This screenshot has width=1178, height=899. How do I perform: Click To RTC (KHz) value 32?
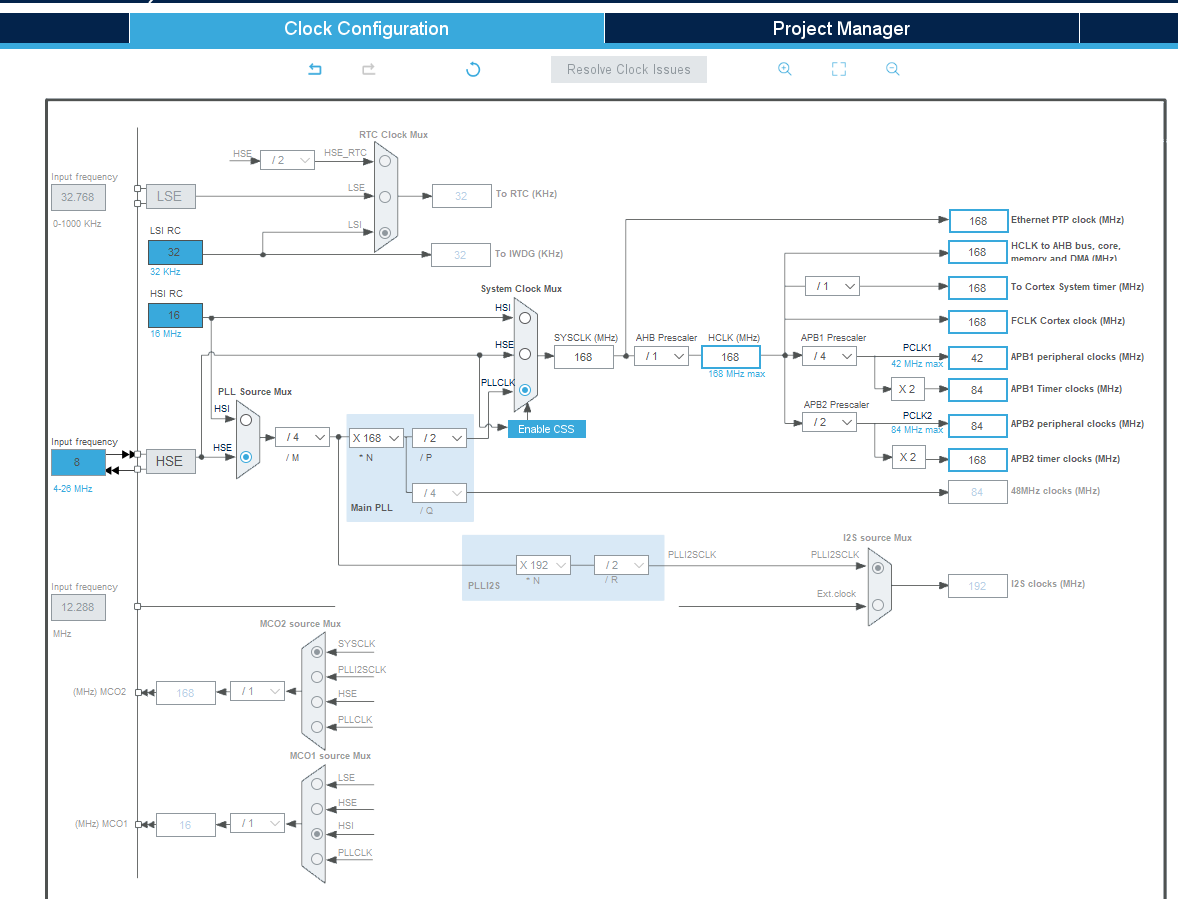(x=461, y=196)
